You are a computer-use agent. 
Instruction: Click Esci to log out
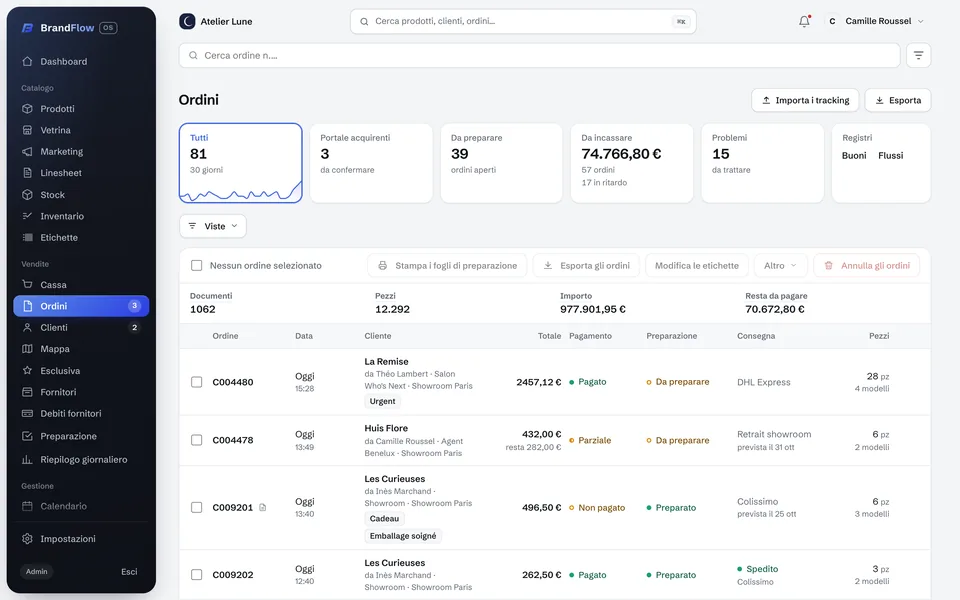(129, 572)
